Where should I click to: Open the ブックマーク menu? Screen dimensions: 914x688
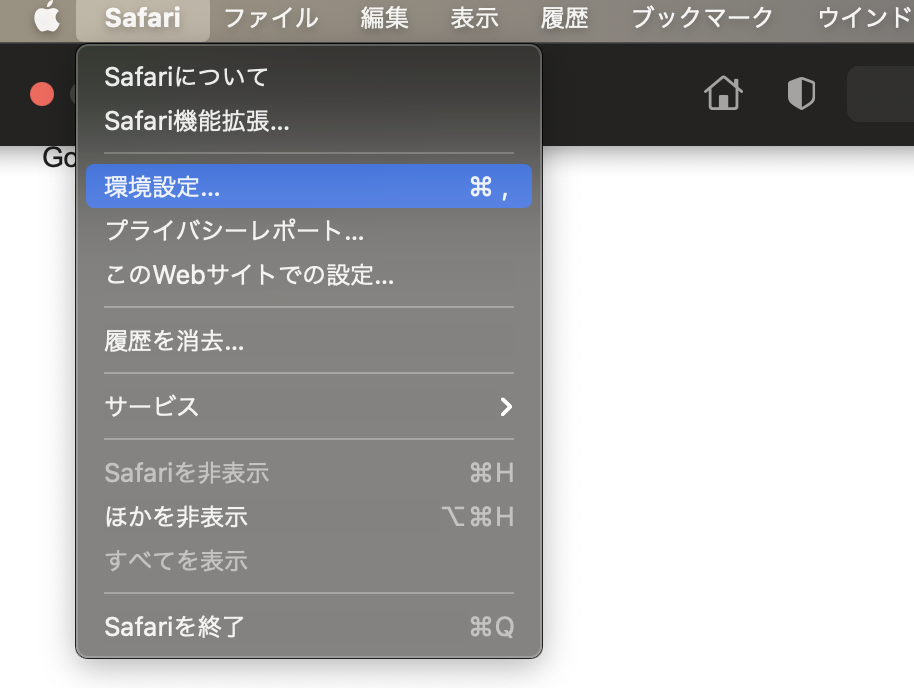coord(702,19)
